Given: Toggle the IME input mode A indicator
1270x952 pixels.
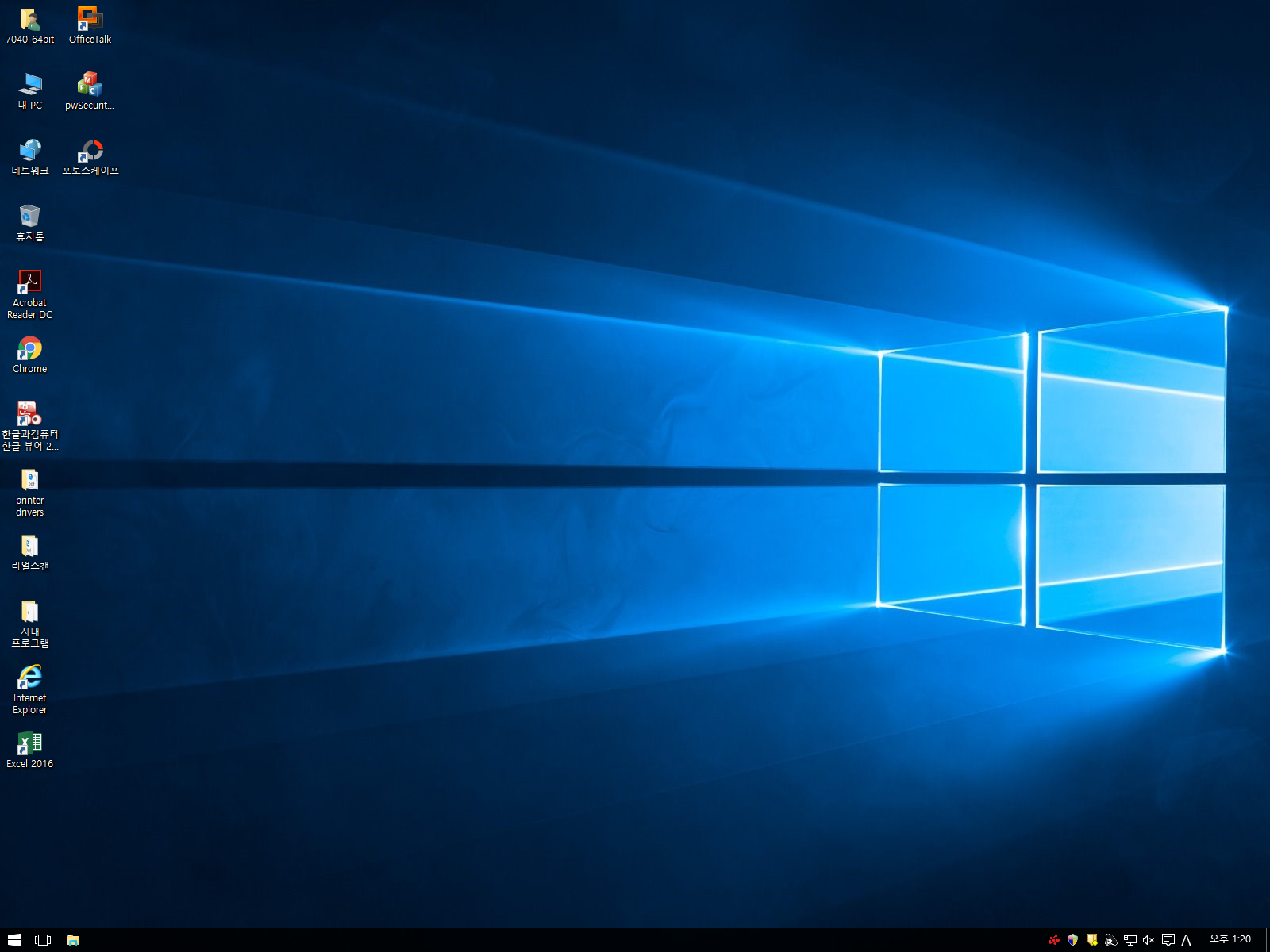Looking at the screenshot, I should coord(1186,940).
